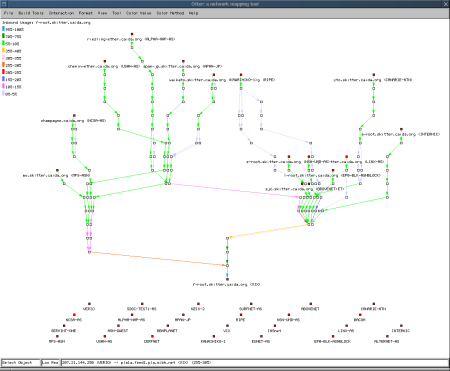Viewport: 450px width, 371px height.
Task: Click the orange legend swatch
Action: [x=4, y=65]
